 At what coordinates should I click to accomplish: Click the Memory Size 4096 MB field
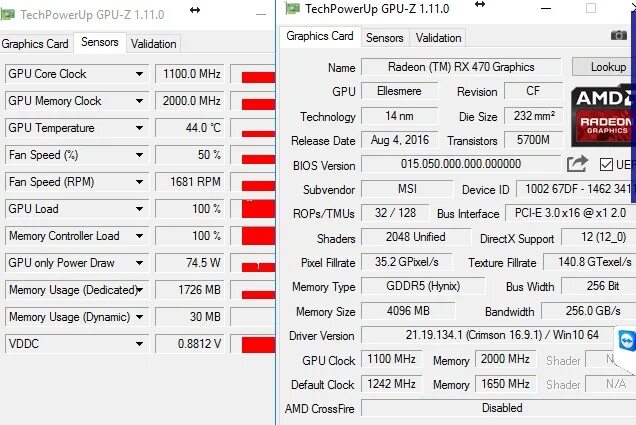pos(408,311)
